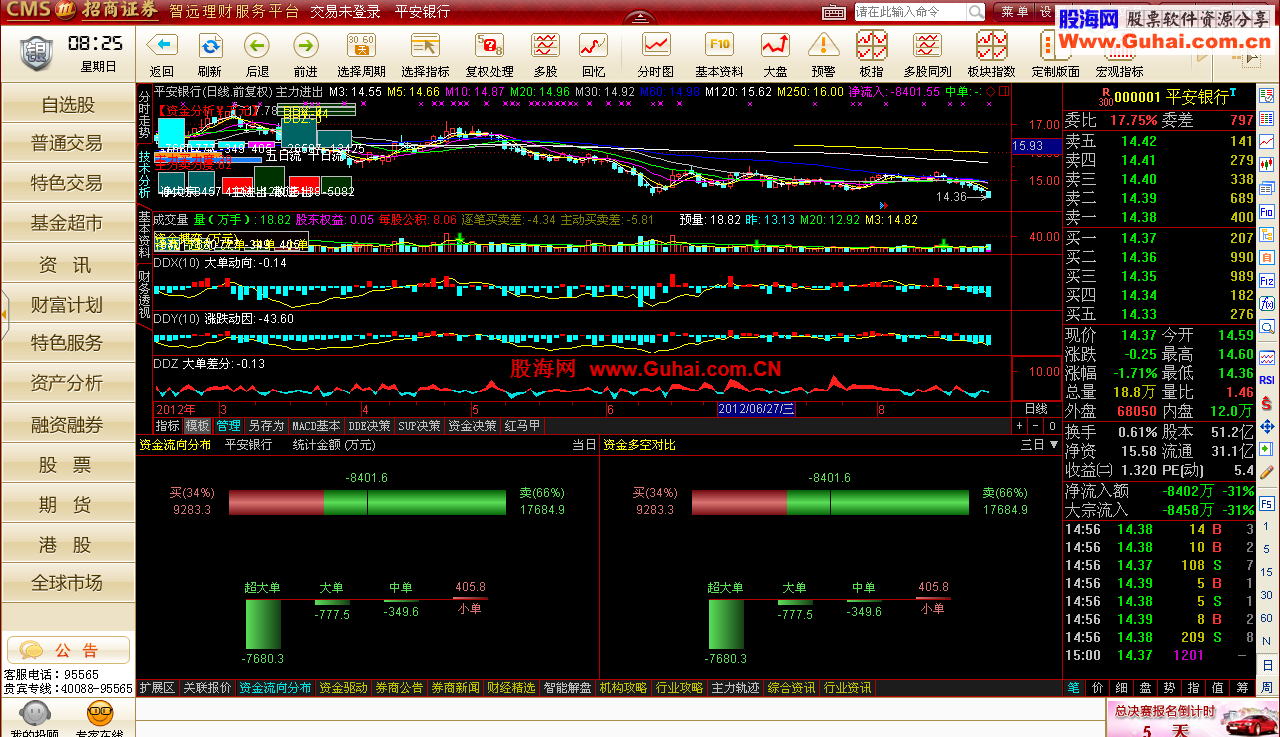Open 选择周期 period selector icon
The height and width of the screenshot is (737, 1280).
361,45
